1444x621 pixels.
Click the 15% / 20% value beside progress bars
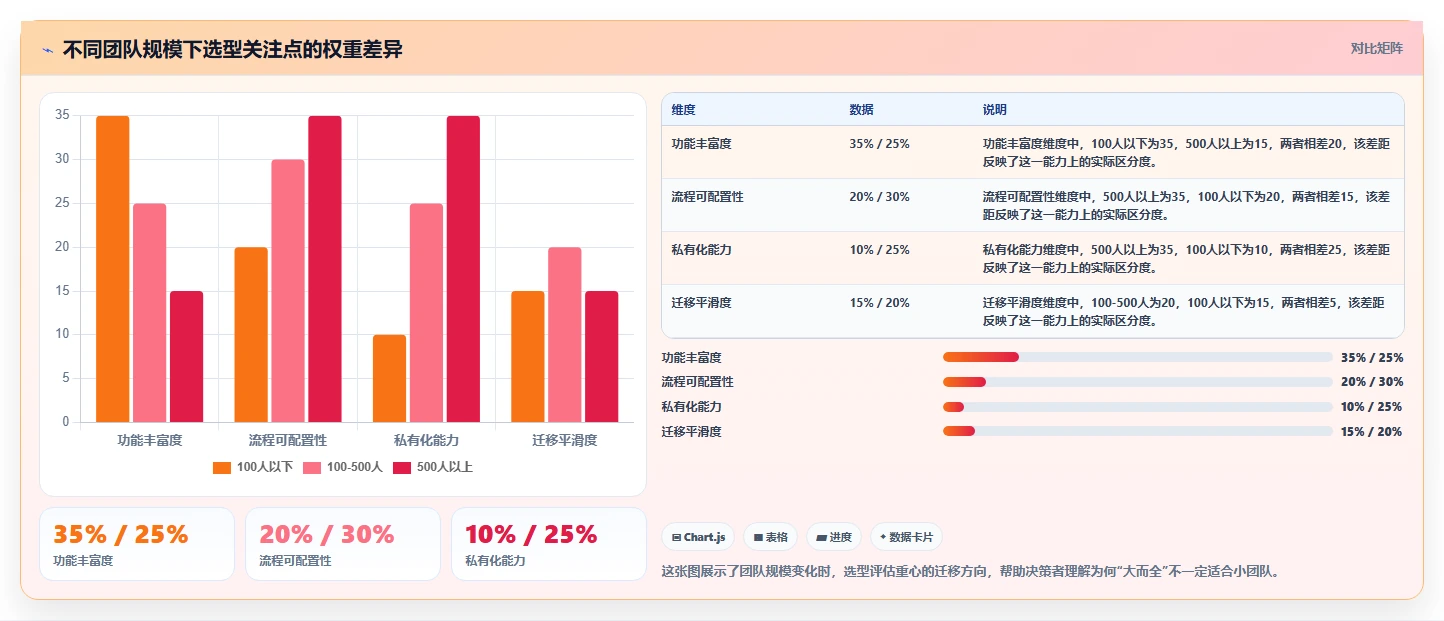[1372, 431]
